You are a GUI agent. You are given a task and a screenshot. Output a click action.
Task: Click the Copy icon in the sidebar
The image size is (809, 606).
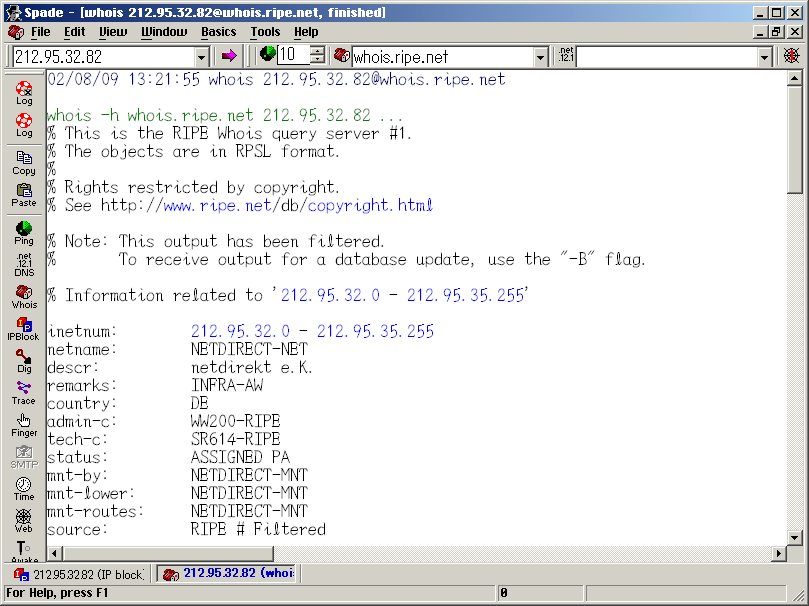tap(24, 163)
